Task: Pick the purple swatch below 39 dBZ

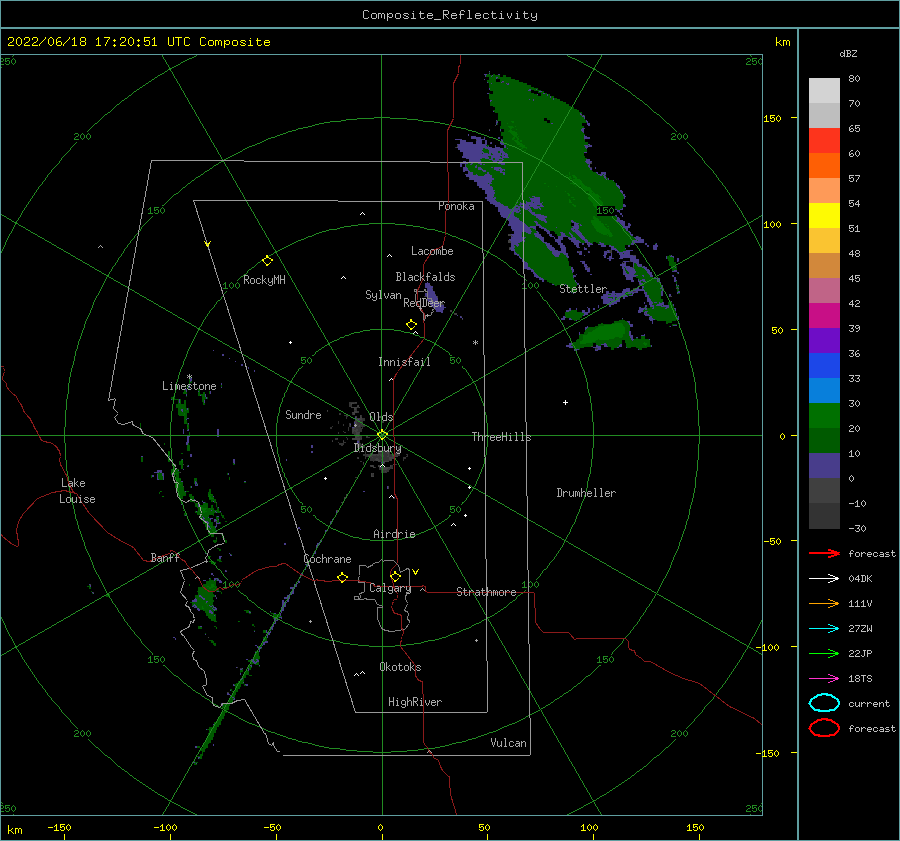Action: 824,341
